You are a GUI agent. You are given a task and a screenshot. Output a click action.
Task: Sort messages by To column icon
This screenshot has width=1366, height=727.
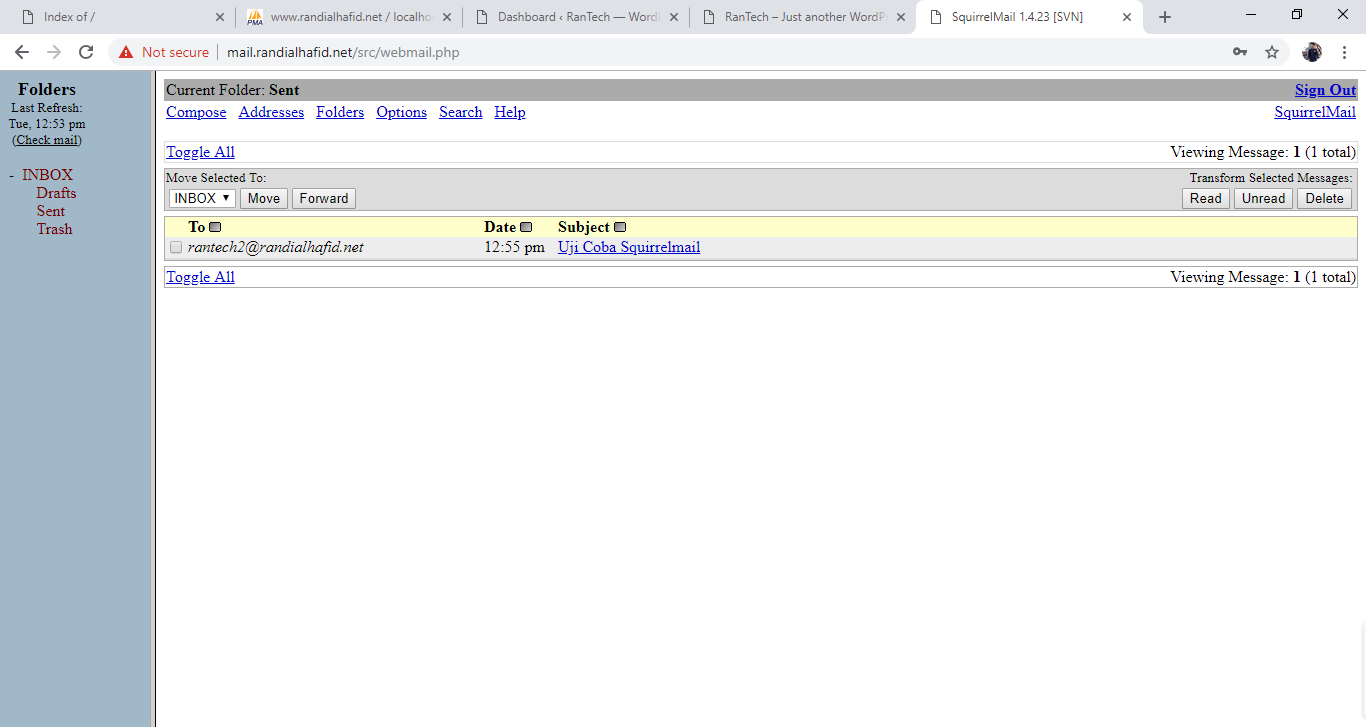point(215,227)
